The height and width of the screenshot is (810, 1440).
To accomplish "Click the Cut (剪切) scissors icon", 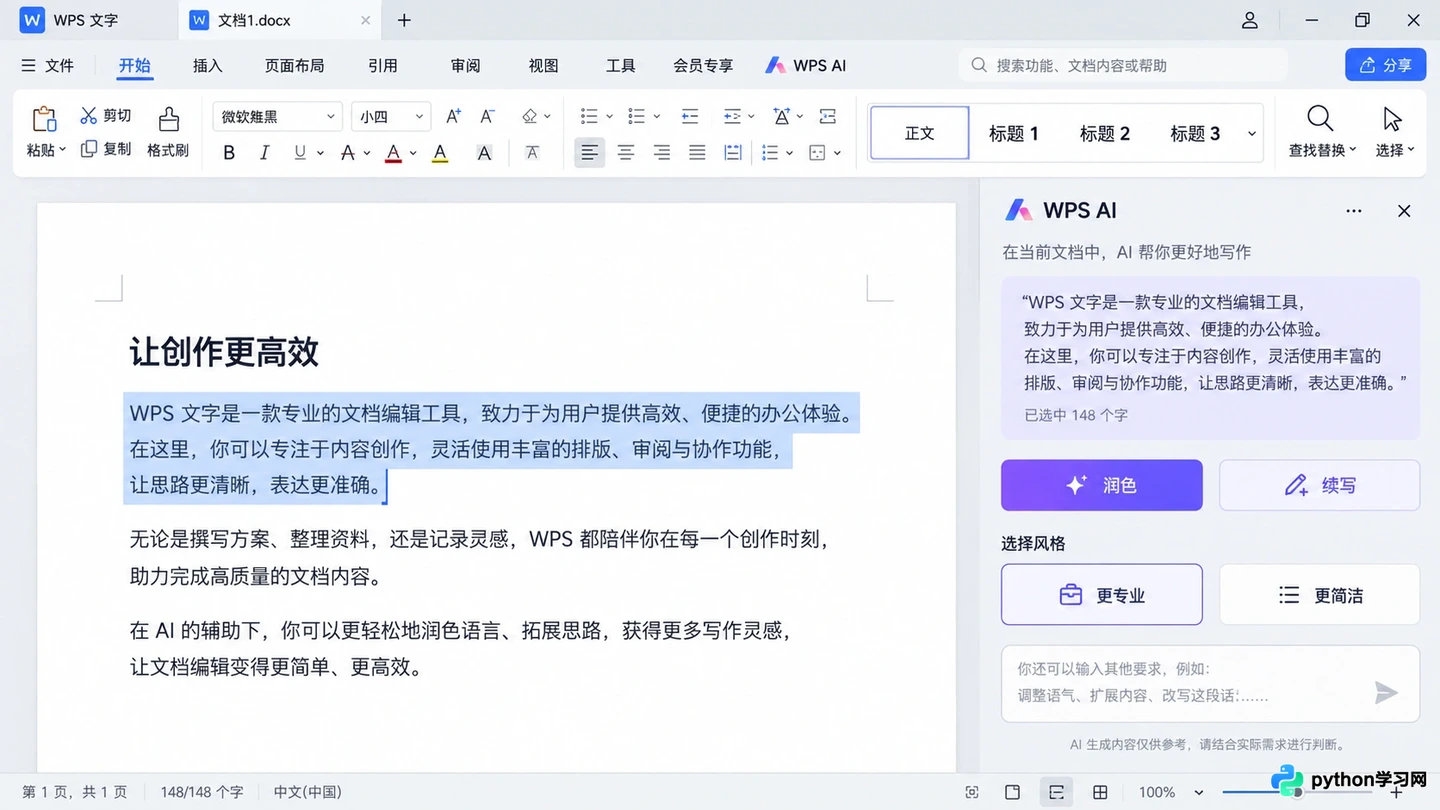I will point(89,116).
